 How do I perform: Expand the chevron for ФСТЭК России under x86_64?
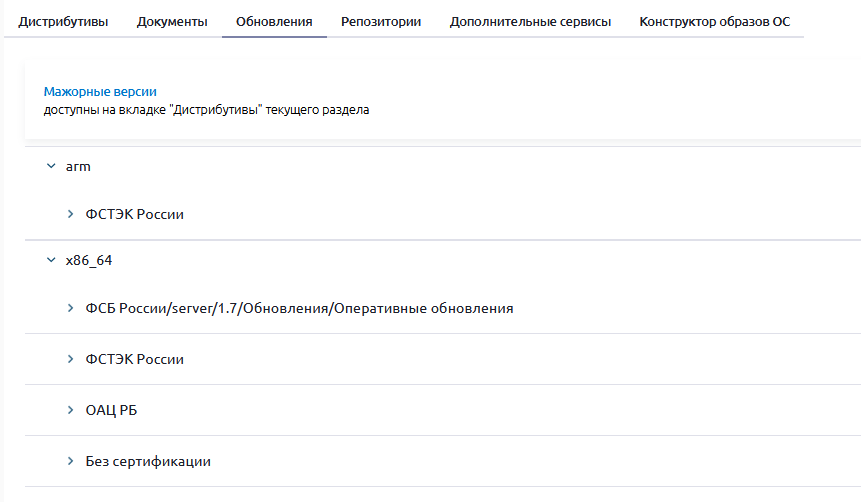(71, 359)
